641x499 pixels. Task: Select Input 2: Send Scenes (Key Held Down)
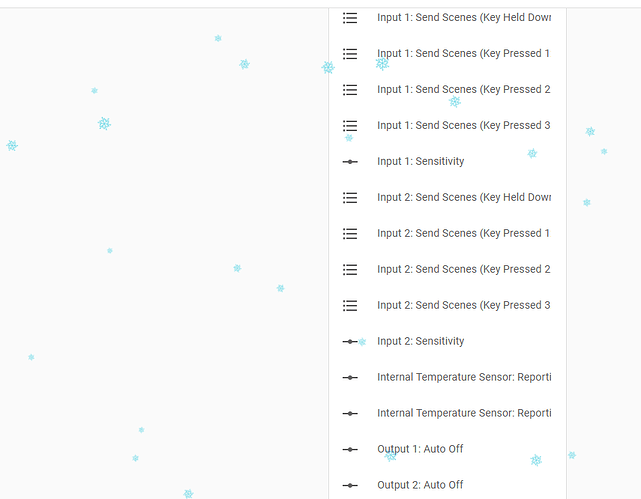click(x=463, y=198)
